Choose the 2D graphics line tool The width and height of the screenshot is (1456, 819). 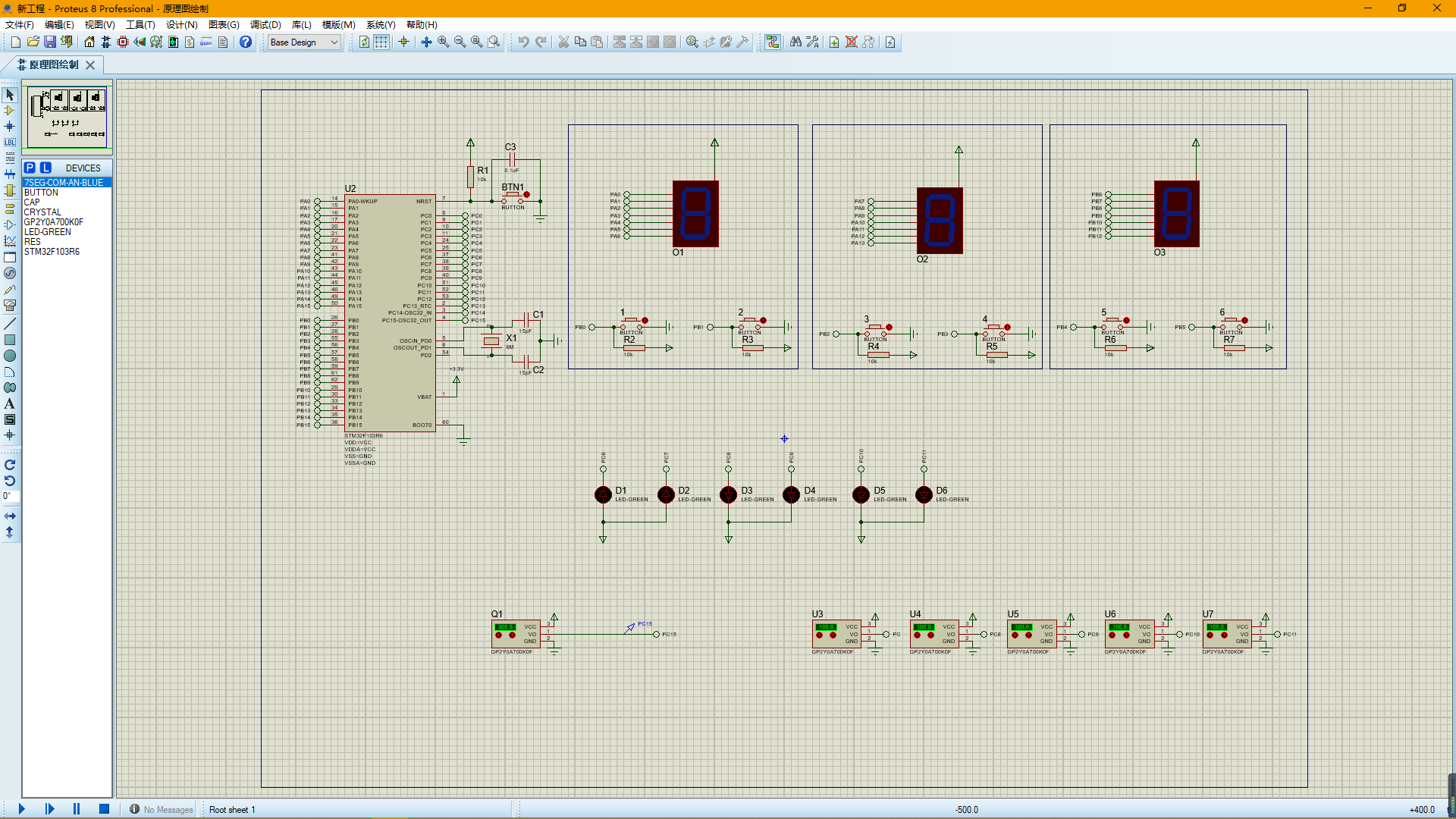[x=10, y=324]
